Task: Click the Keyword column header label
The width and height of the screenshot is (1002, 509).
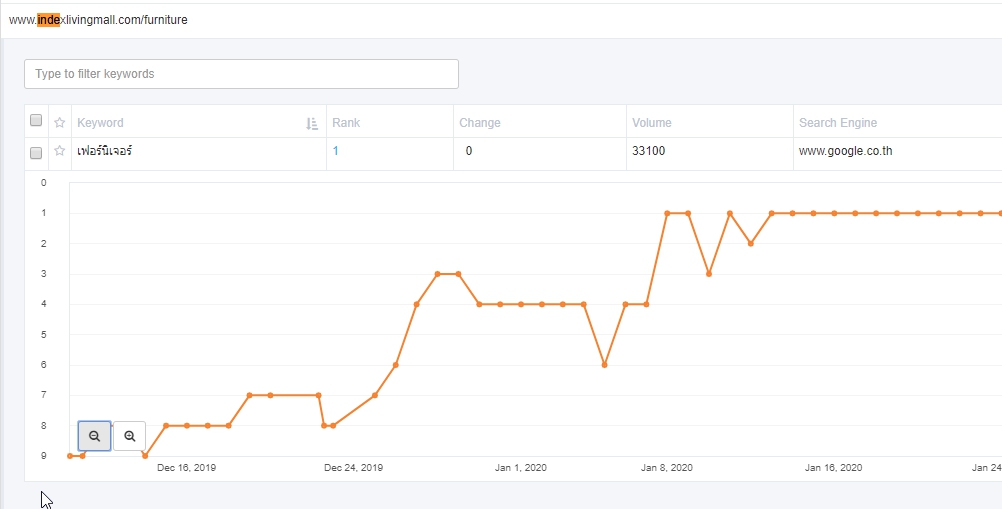Action: 101,123
